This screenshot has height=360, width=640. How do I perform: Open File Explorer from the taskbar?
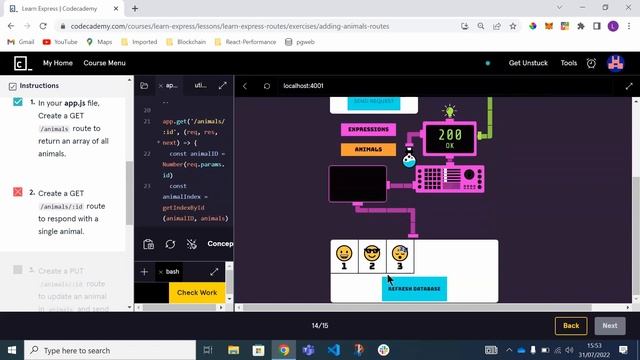pyautogui.click(x=233, y=350)
